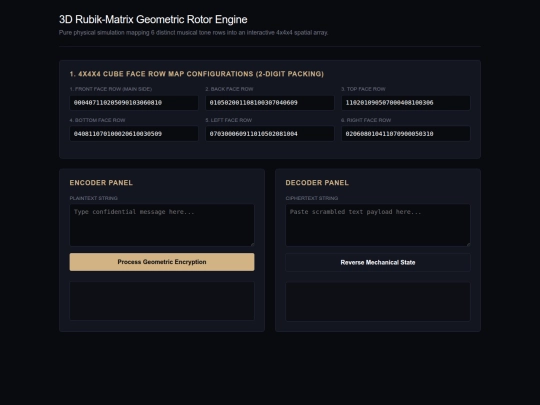Click the Ciphertext String label
The height and width of the screenshot is (405, 540).
312,198
